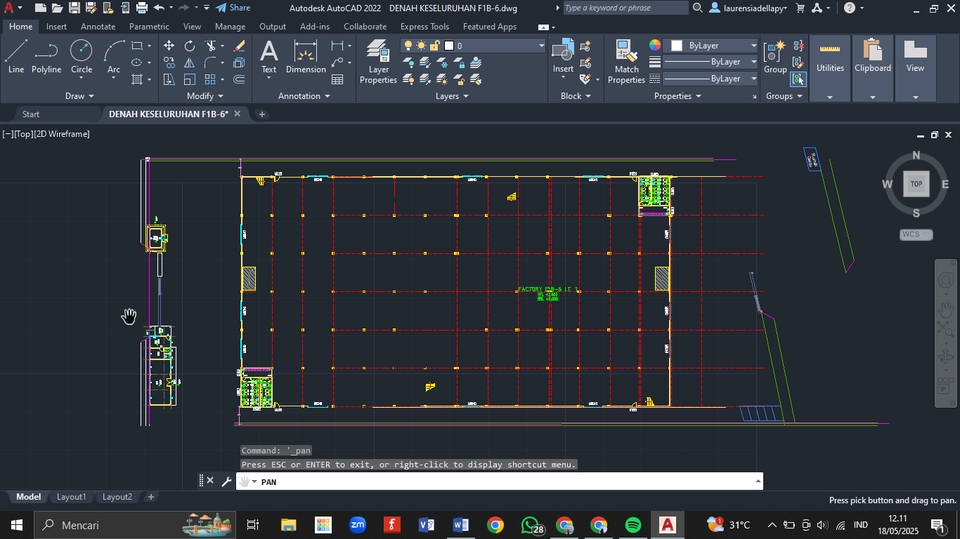Select the Circle tool
Viewport: 960px width, 539px height.
[x=81, y=56]
